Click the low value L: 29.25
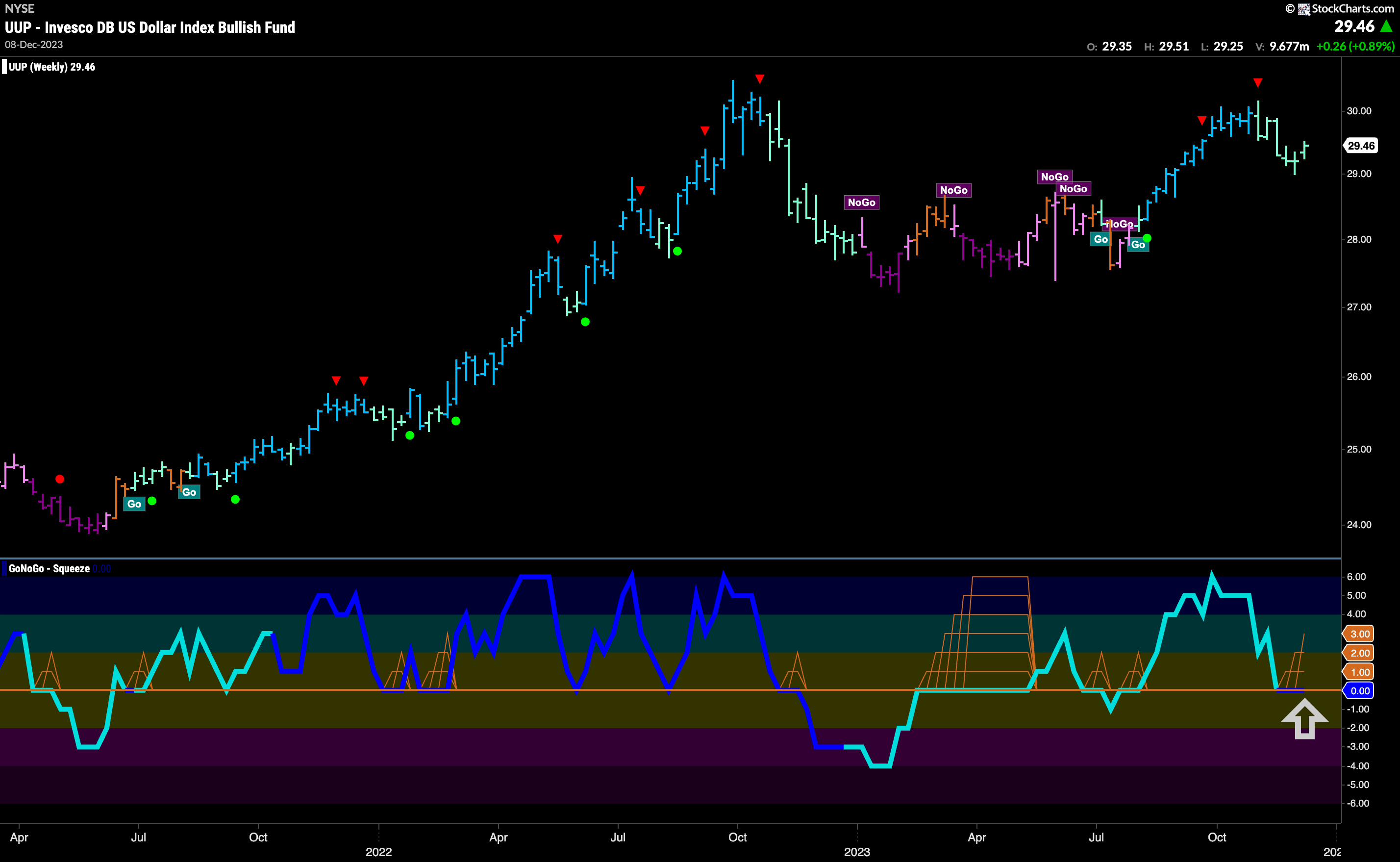1400x862 pixels. tap(1222, 46)
